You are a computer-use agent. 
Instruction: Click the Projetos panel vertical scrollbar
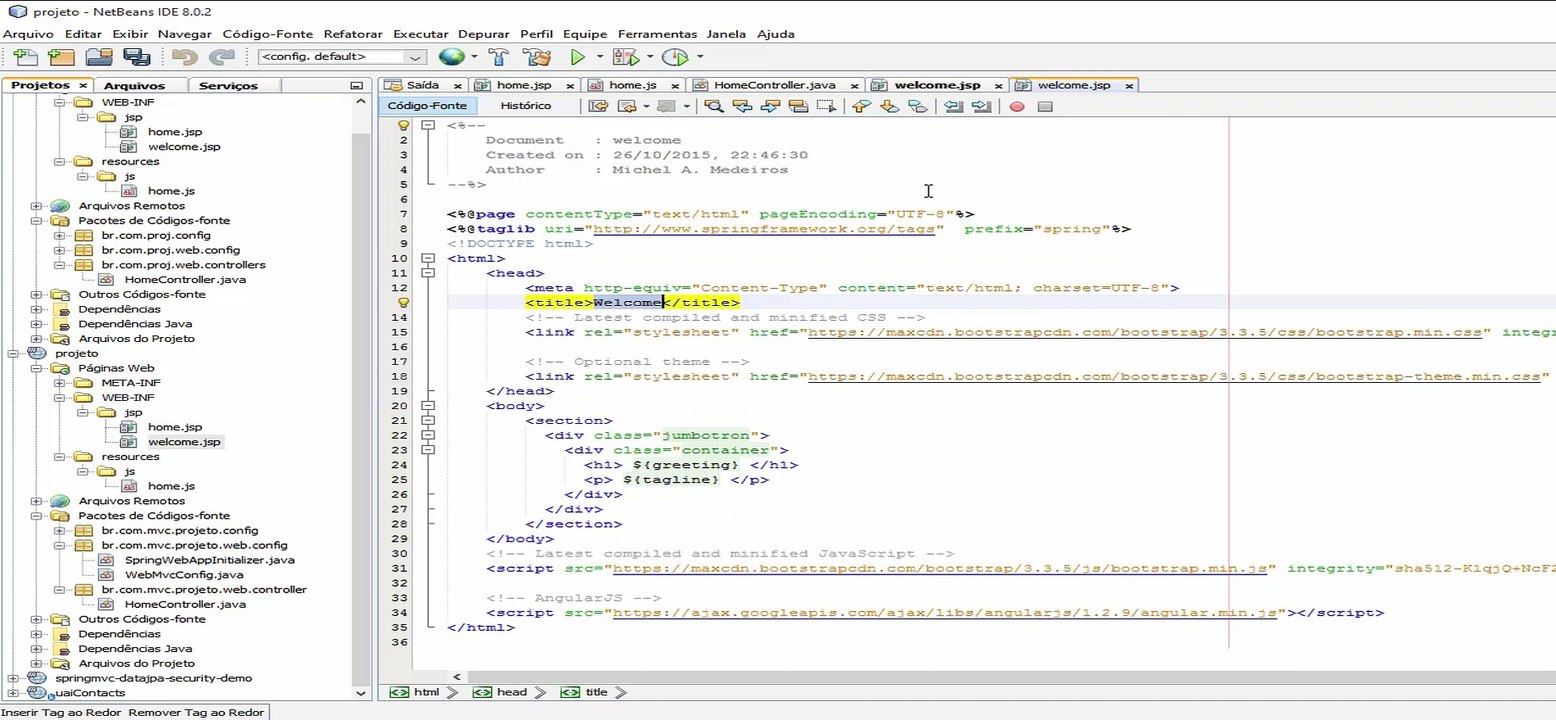361,400
